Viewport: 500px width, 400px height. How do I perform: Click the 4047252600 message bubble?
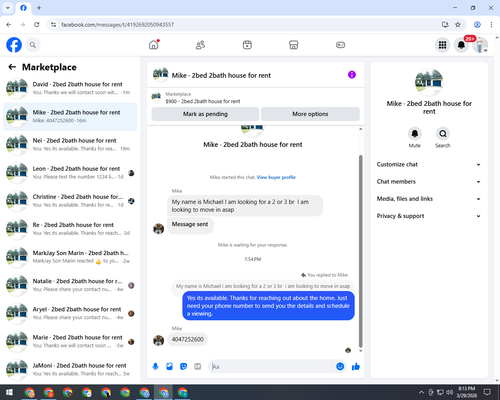(188, 339)
